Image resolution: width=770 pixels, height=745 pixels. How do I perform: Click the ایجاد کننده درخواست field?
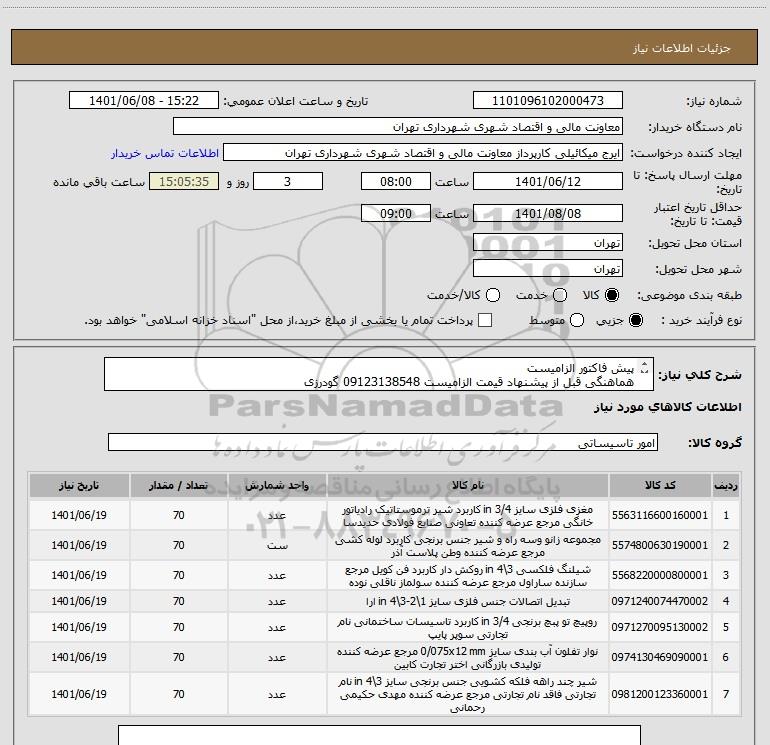click(x=423, y=153)
